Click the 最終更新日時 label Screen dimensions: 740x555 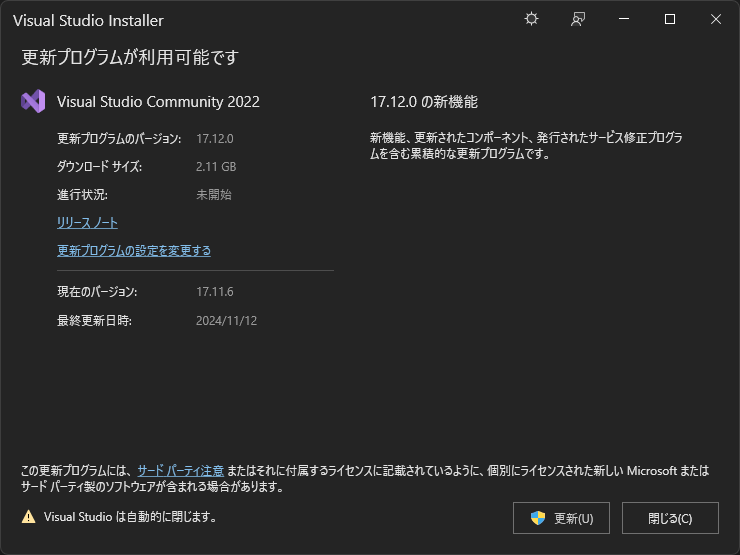tap(94, 321)
